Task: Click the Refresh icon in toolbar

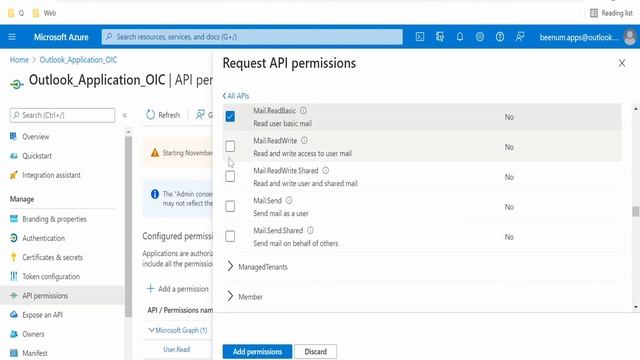Action: (151, 115)
